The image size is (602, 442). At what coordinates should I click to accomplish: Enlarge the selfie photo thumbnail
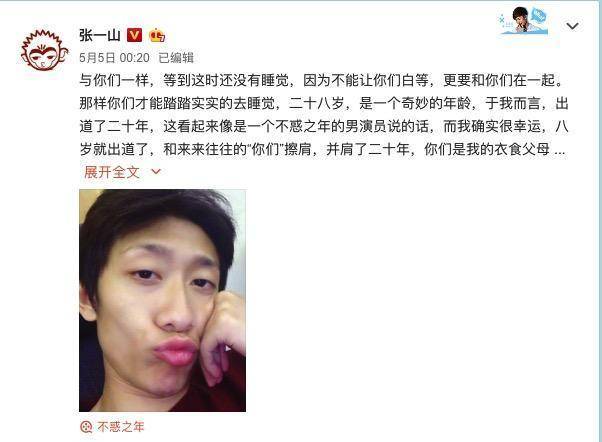[162, 300]
